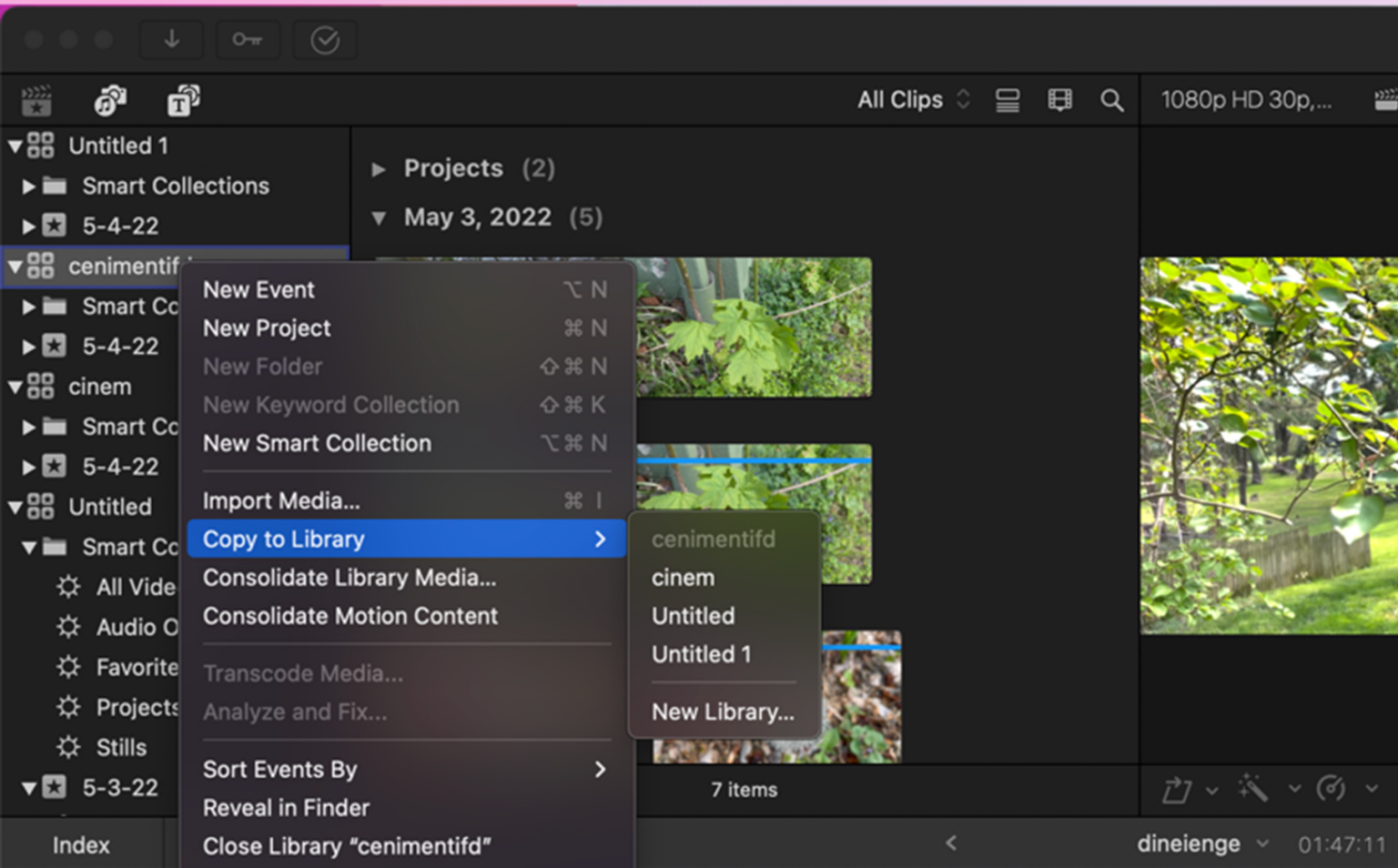This screenshot has width=1398, height=868.
Task: Show the Background Tasks checkmark icon
Action: (x=325, y=40)
